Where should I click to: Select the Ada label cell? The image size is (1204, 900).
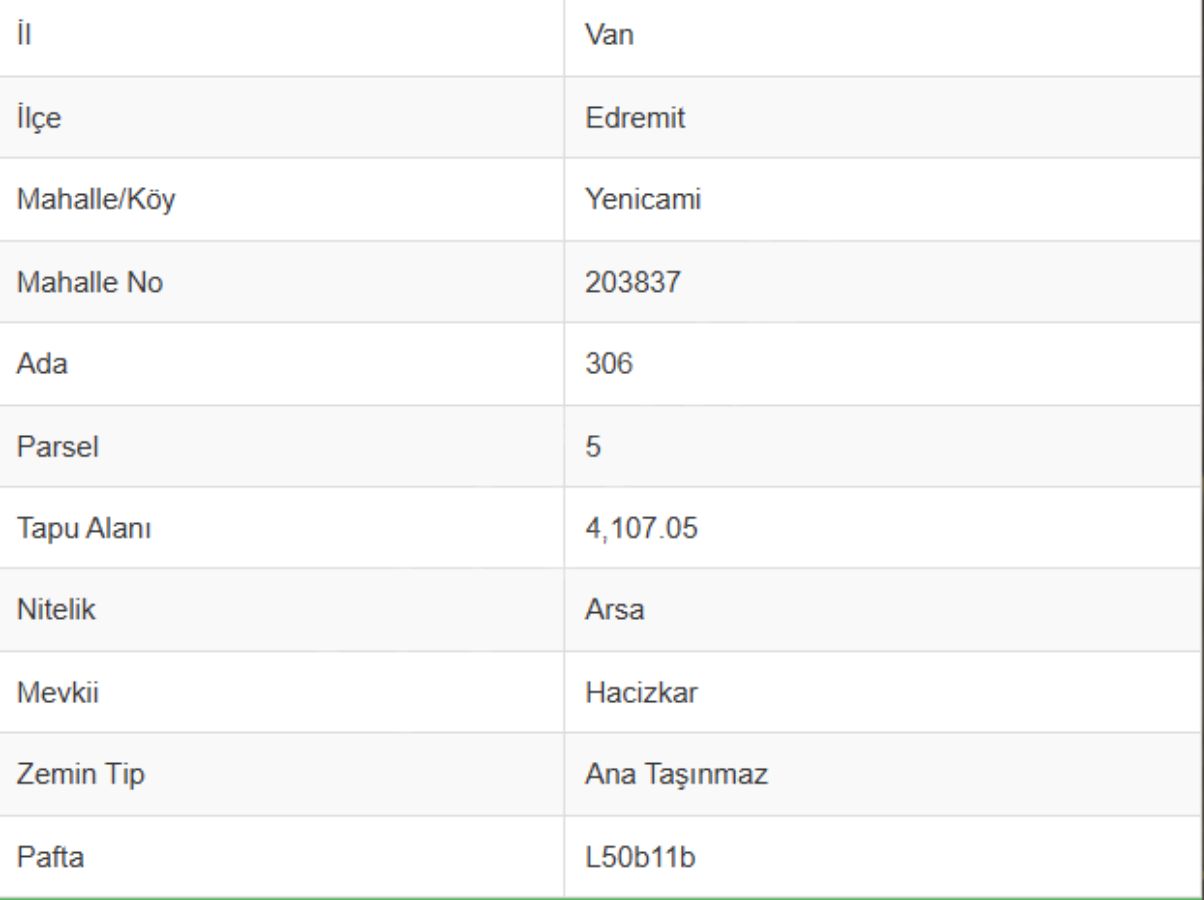(x=281, y=364)
